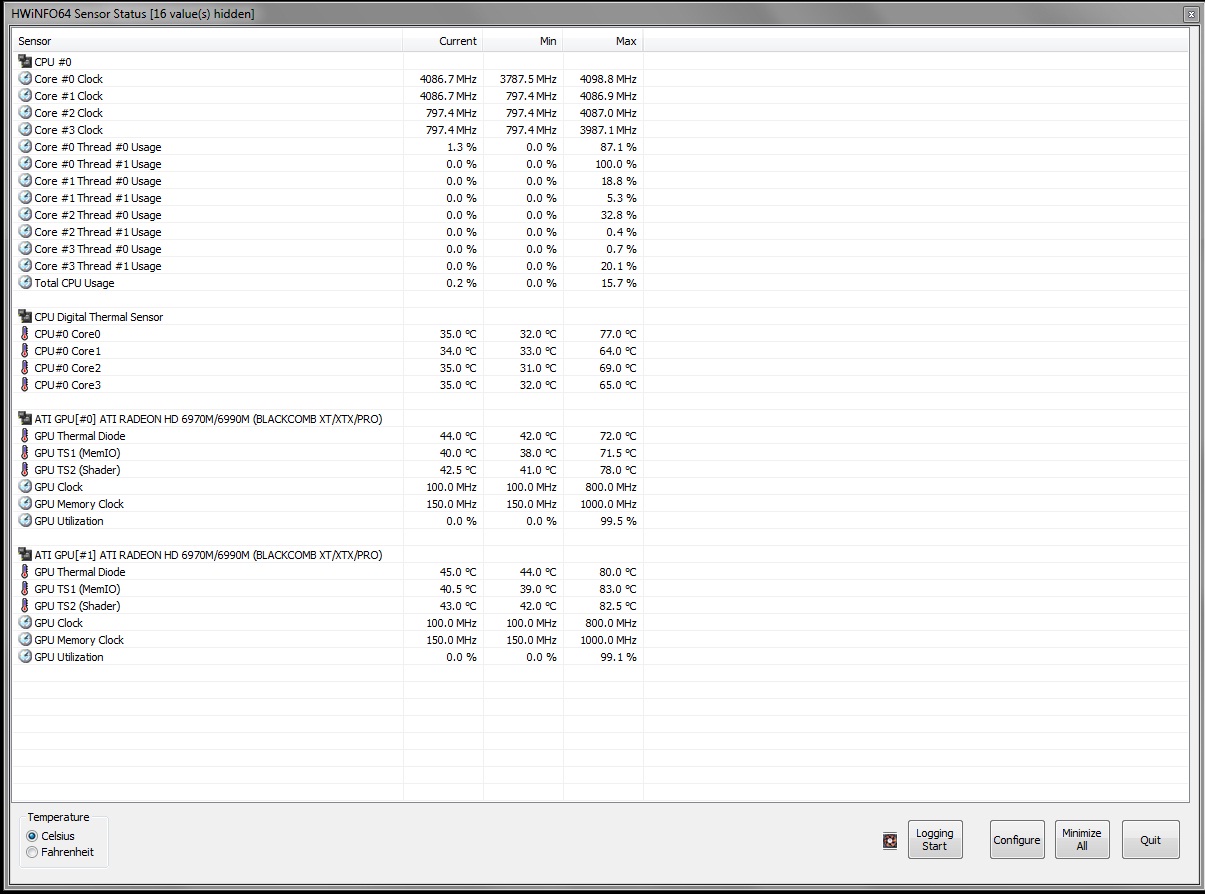Screen dimensions: 1205x894
Task: Click thermometer icon beside CPU#0 Core3
Action: tap(25, 385)
